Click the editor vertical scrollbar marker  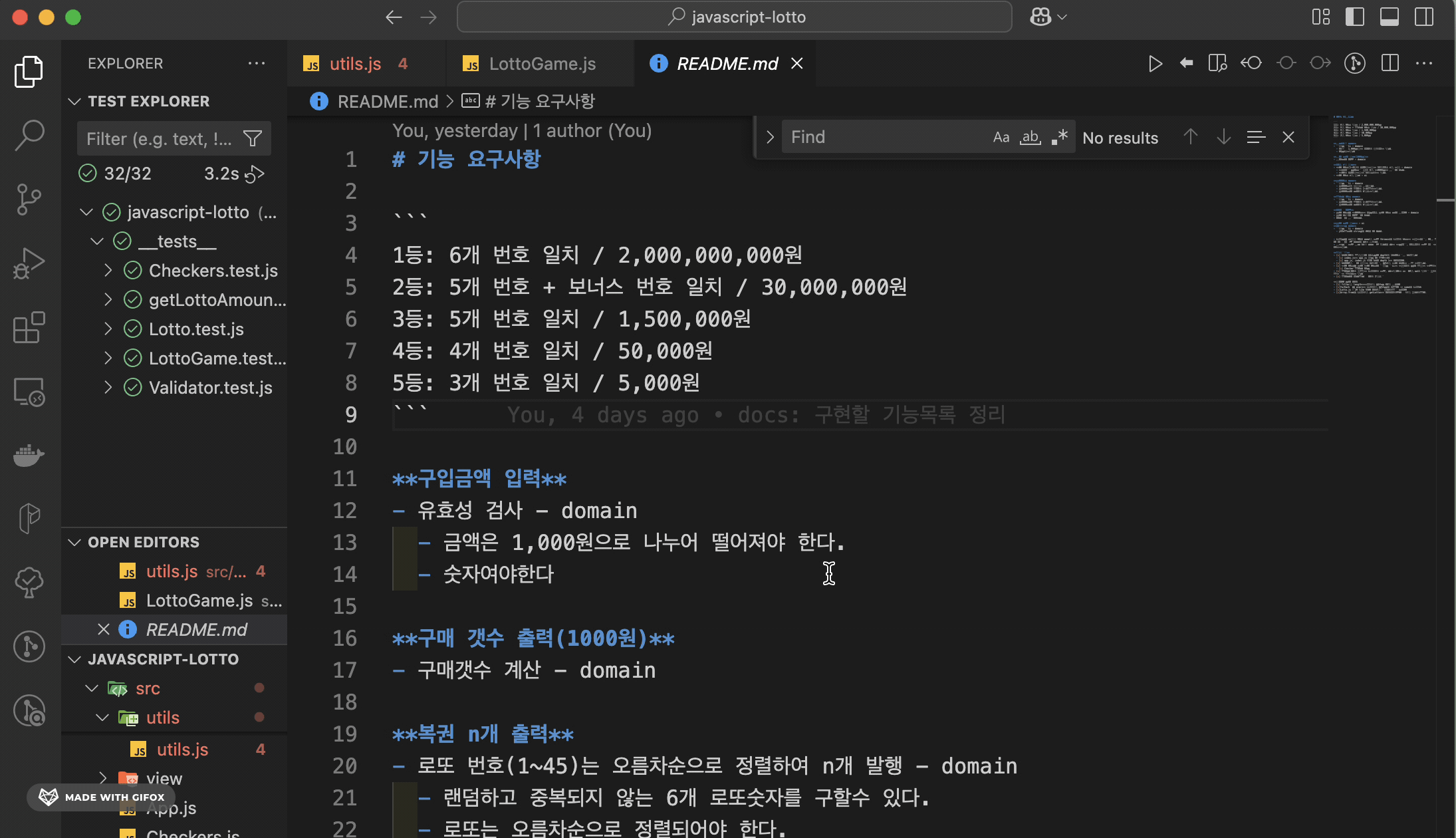tap(1445, 200)
